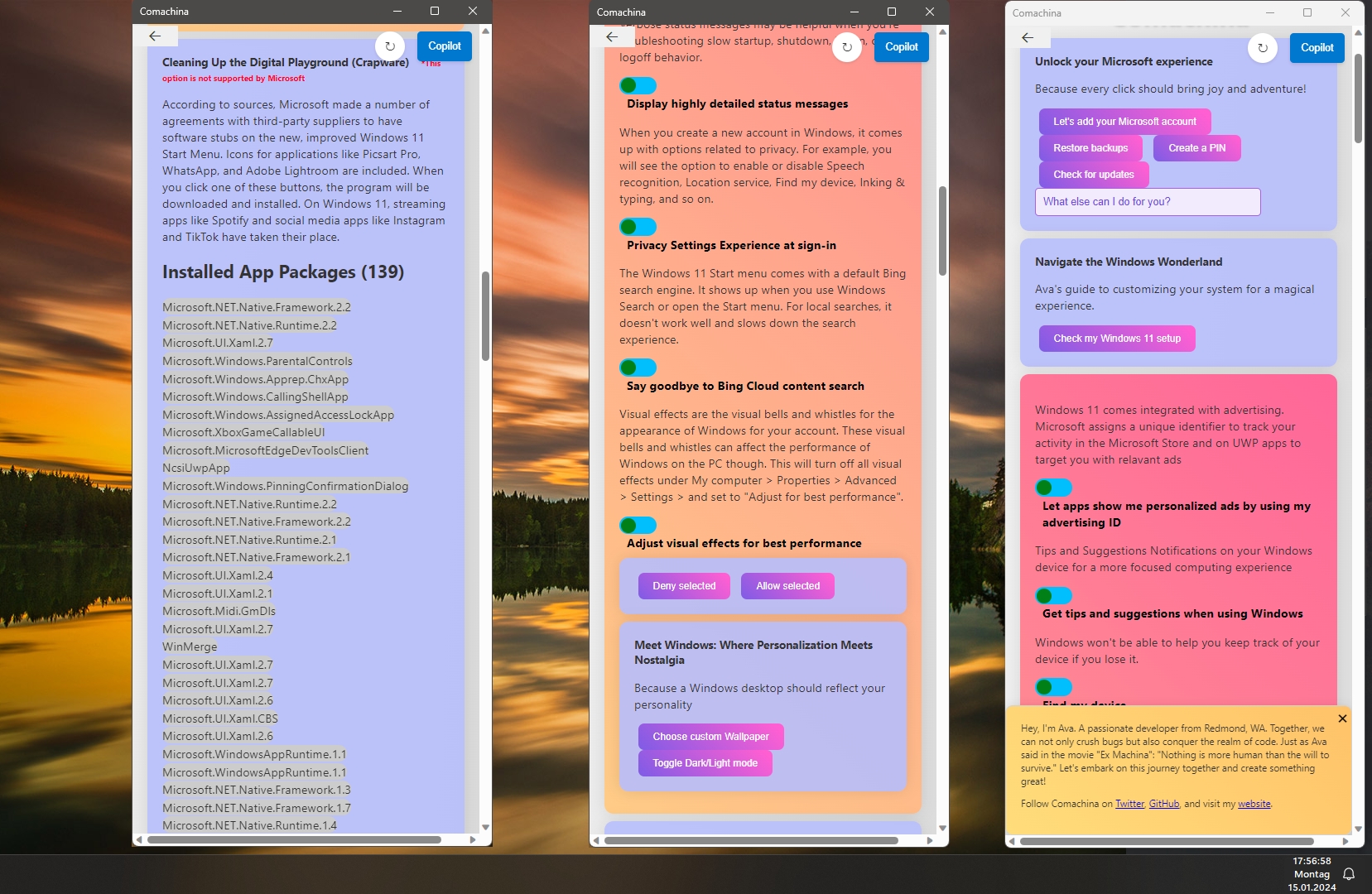Click Check for updates button
Viewport: 1372px width, 894px height.
tap(1094, 175)
